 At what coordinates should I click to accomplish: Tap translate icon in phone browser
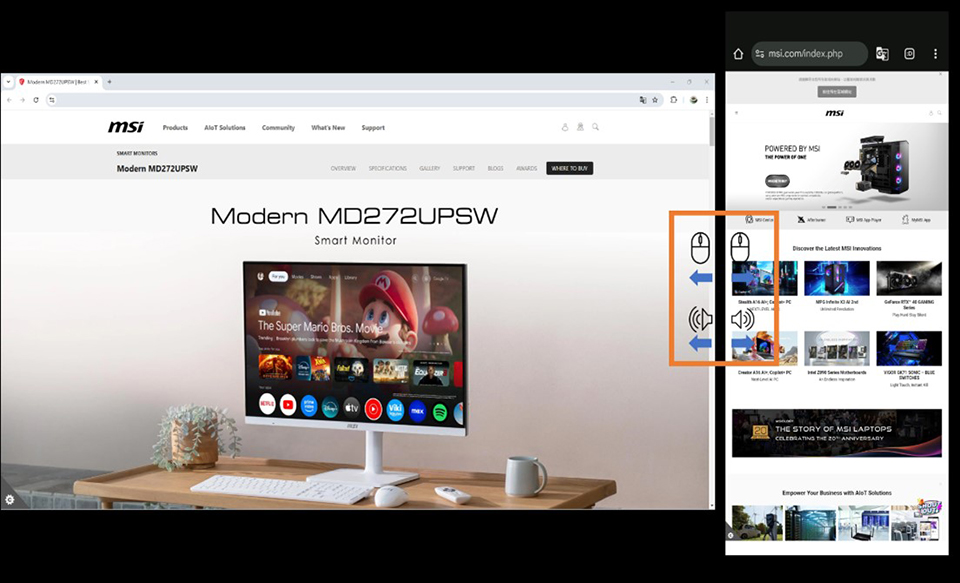(882, 54)
